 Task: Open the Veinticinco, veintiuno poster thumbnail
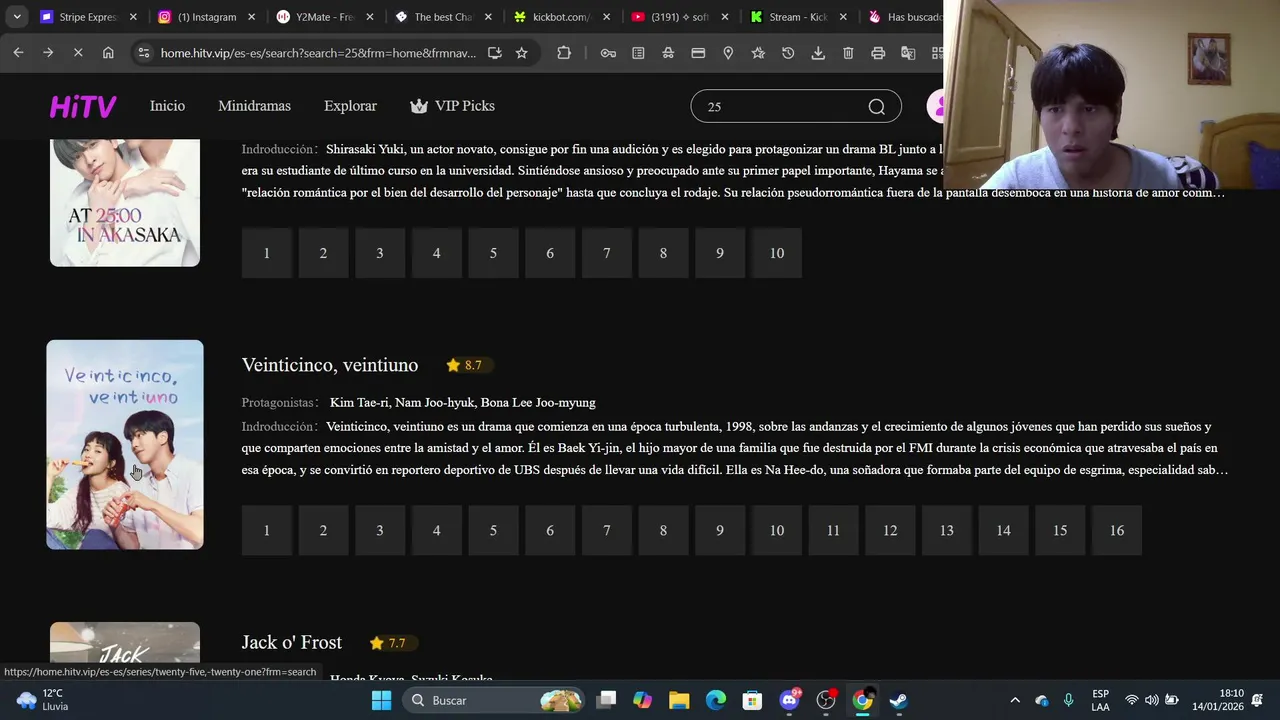125,445
